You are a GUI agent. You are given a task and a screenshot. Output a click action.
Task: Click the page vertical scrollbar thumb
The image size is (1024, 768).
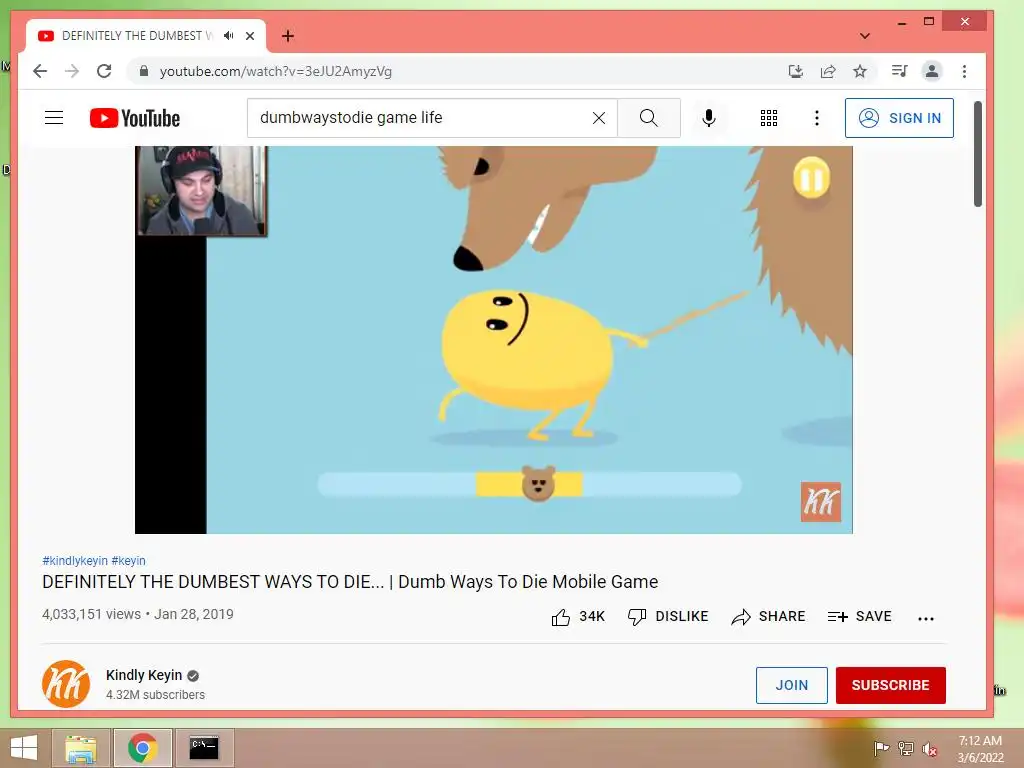coord(978,154)
